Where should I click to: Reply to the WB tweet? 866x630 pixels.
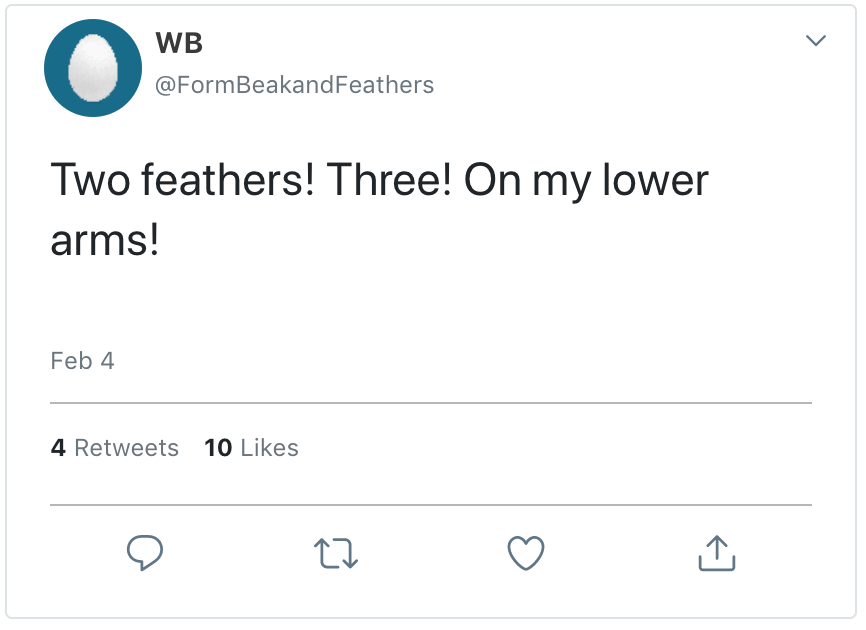(145, 553)
